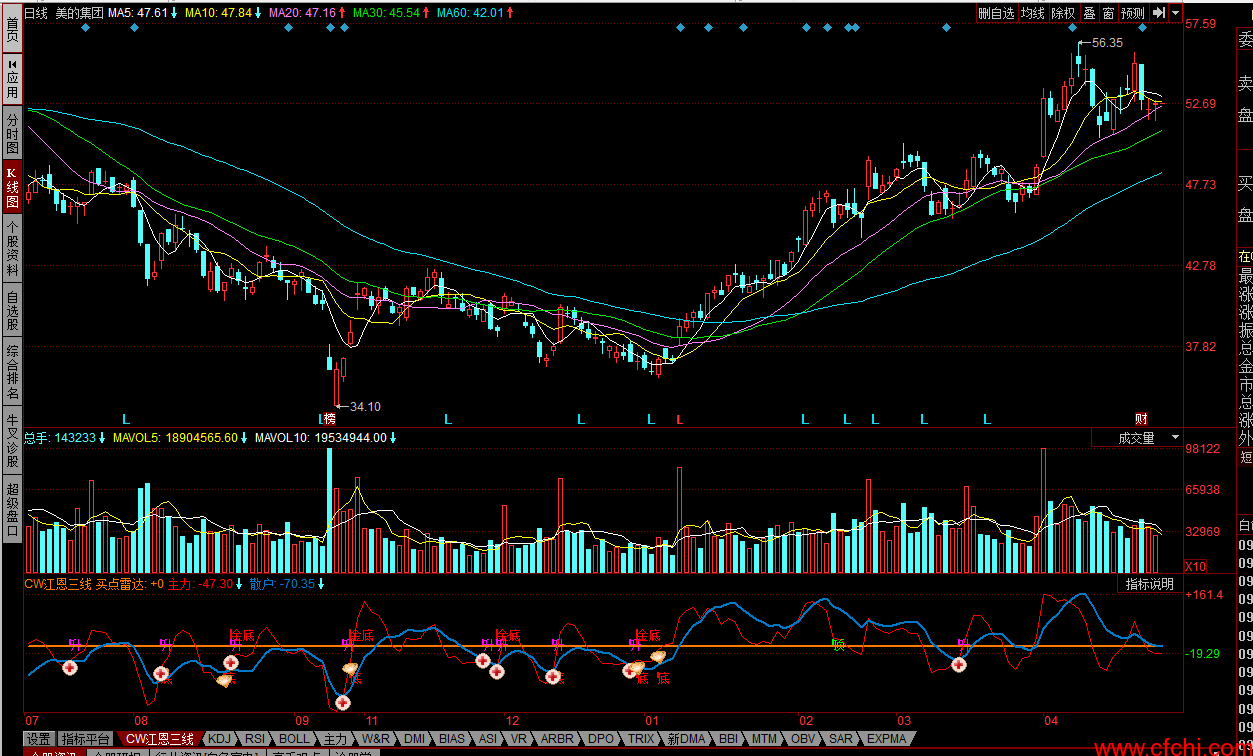Click the back-arrow 应用 sidebar icon
This screenshot has height=756, width=1253.
click(12, 78)
